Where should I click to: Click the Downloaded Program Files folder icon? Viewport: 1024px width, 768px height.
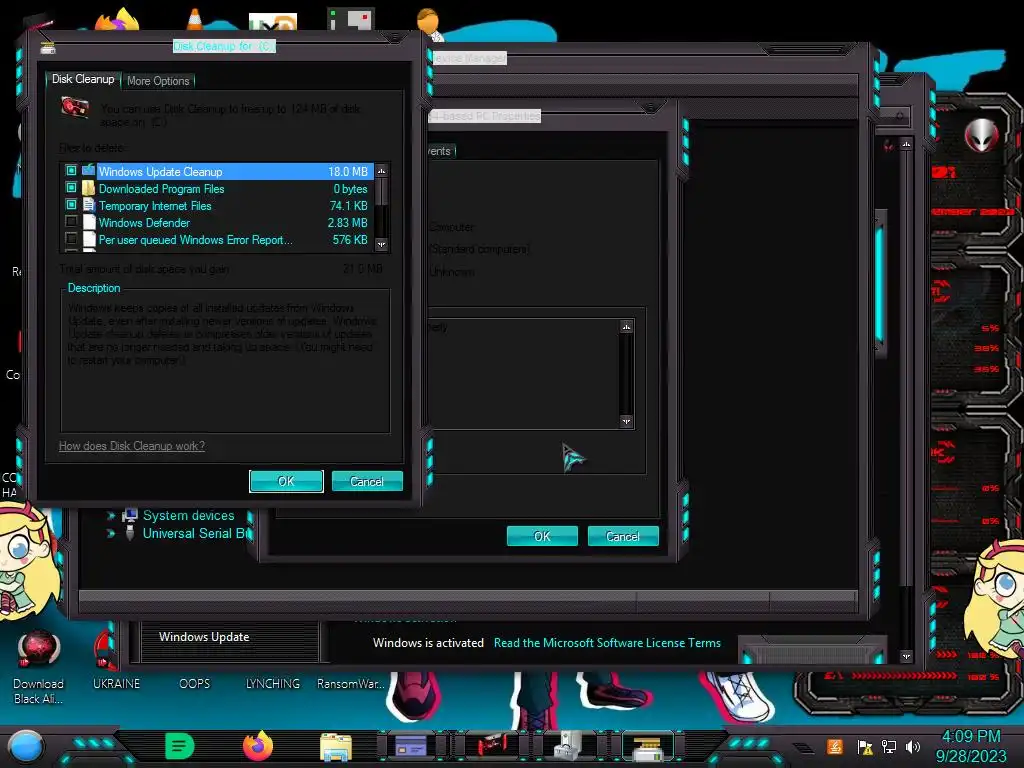(89, 188)
